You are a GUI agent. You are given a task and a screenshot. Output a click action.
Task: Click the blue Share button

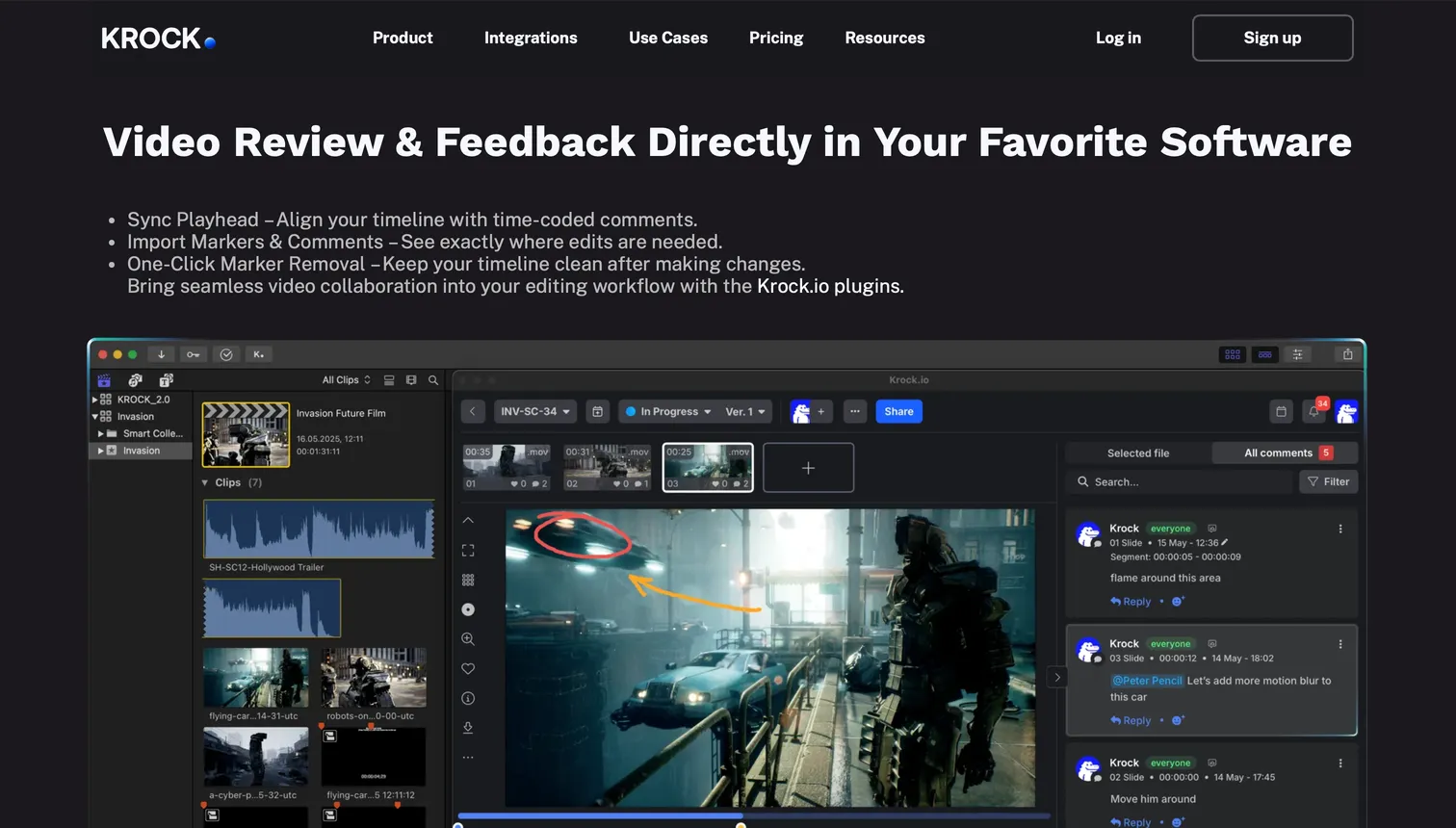click(x=898, y=411)
